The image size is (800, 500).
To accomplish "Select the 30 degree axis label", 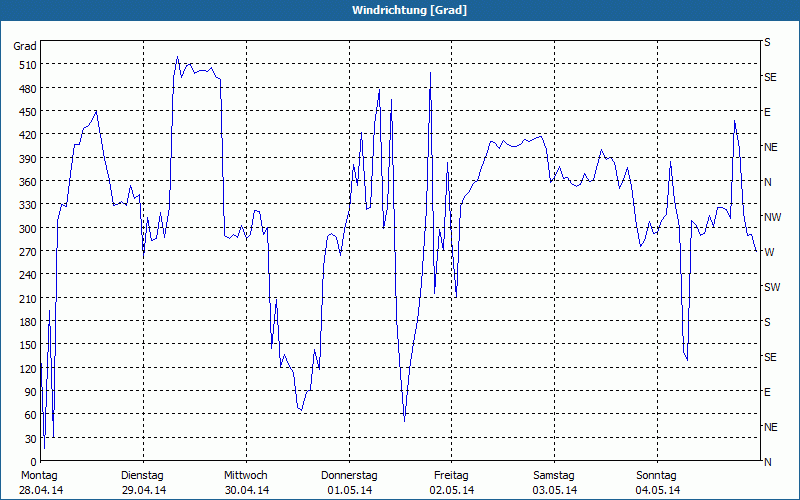I will (31, 439).
